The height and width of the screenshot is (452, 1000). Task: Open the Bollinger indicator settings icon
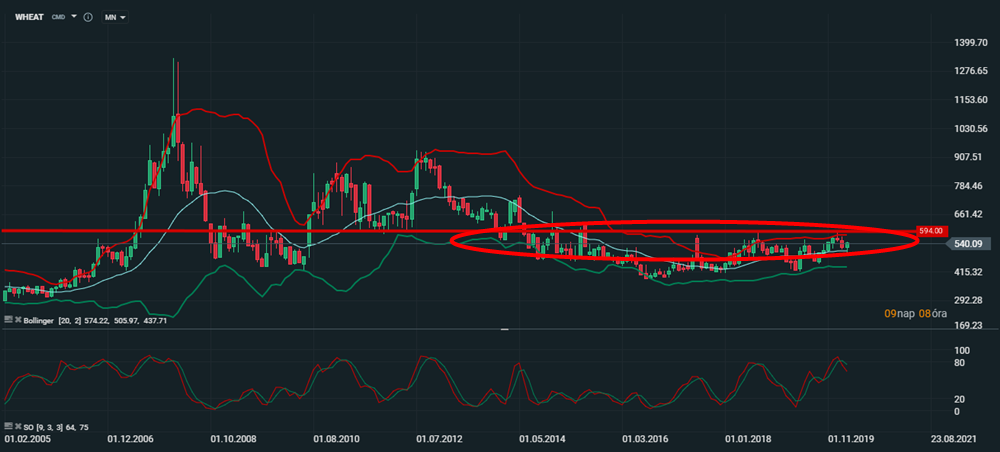9,319
